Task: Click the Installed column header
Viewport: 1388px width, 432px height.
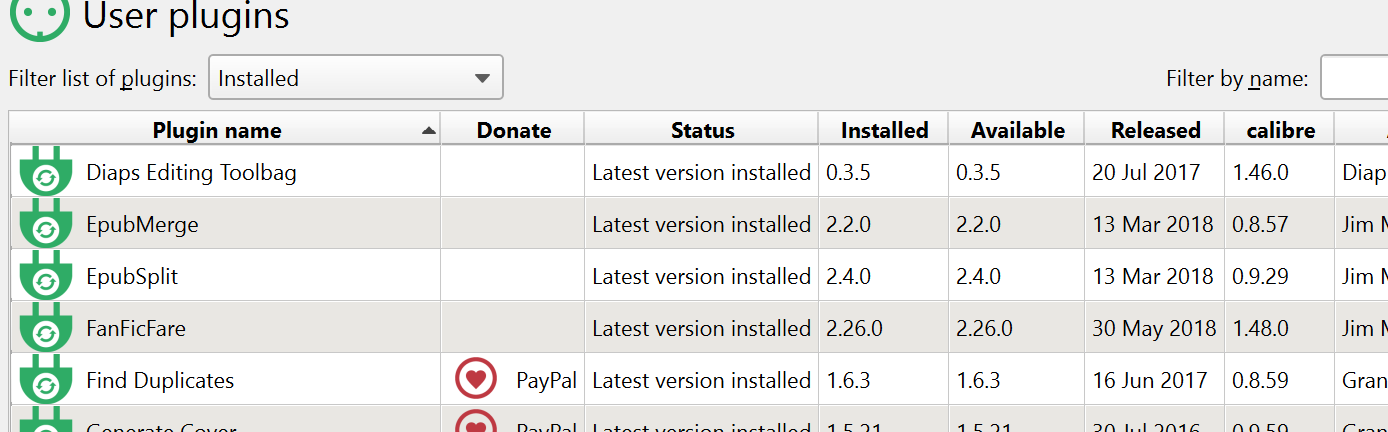Action: (884, 130)
